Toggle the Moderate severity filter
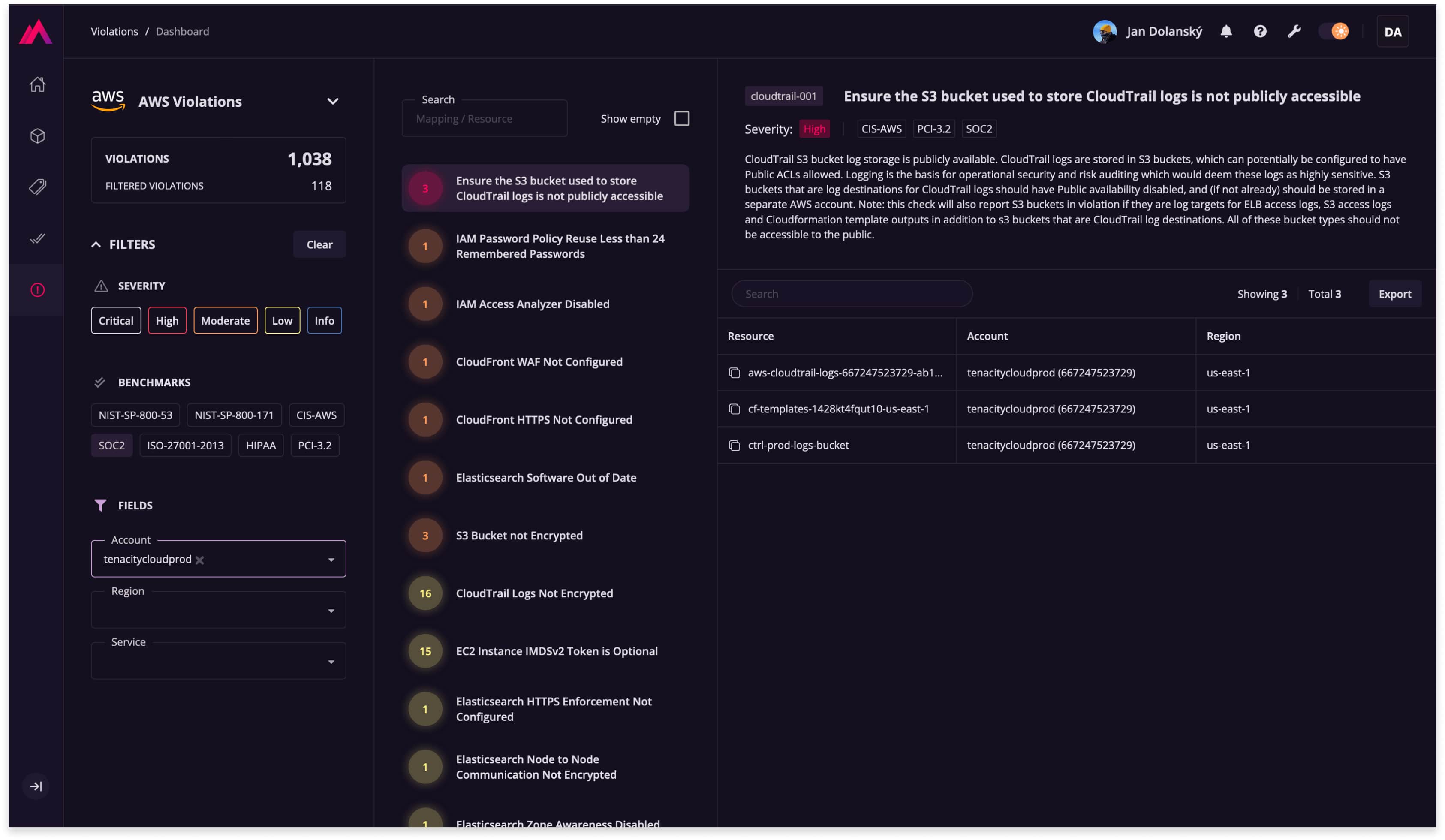Image resolution: width=1445 pixels, height=840 pixels. pyautogui.click(x=226, y=320)
